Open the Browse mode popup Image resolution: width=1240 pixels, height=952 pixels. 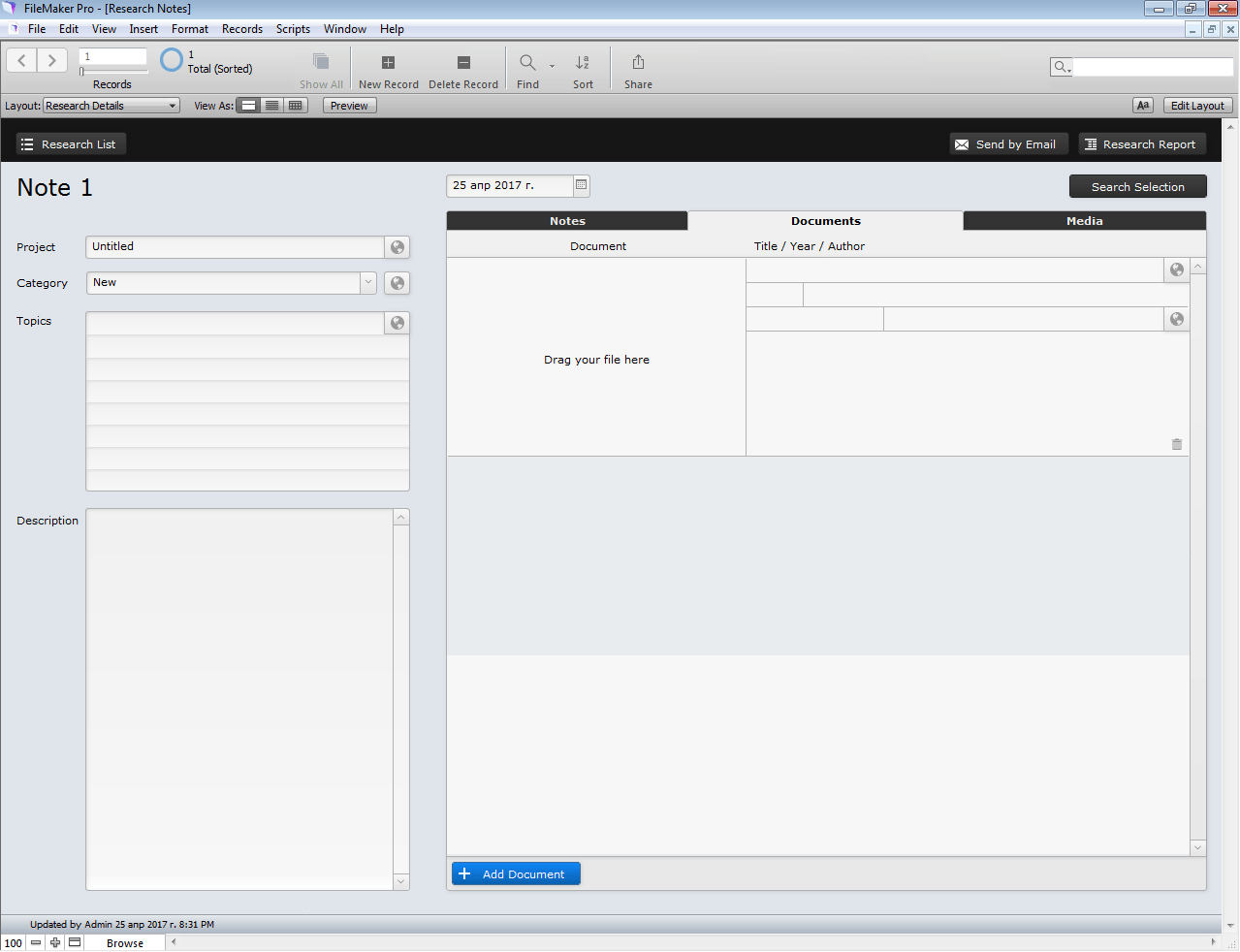125,942
